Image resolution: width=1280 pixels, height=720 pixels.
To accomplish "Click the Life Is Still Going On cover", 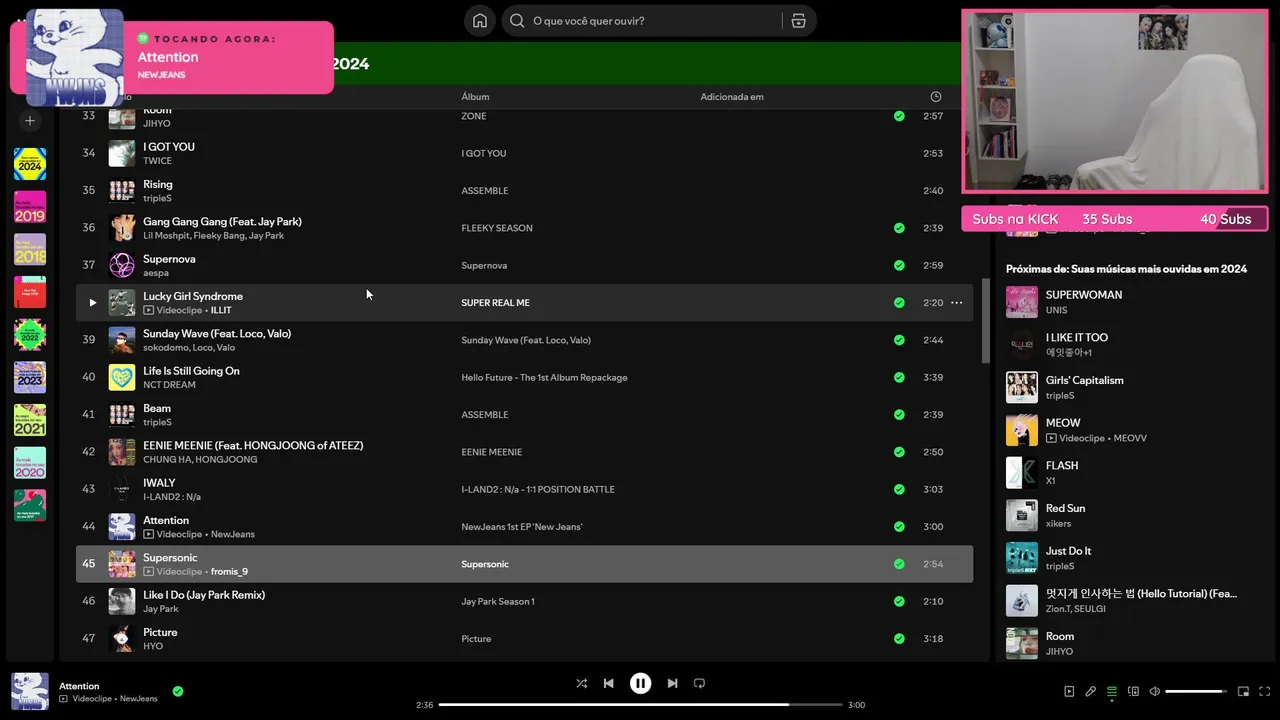I will (122, 377).
